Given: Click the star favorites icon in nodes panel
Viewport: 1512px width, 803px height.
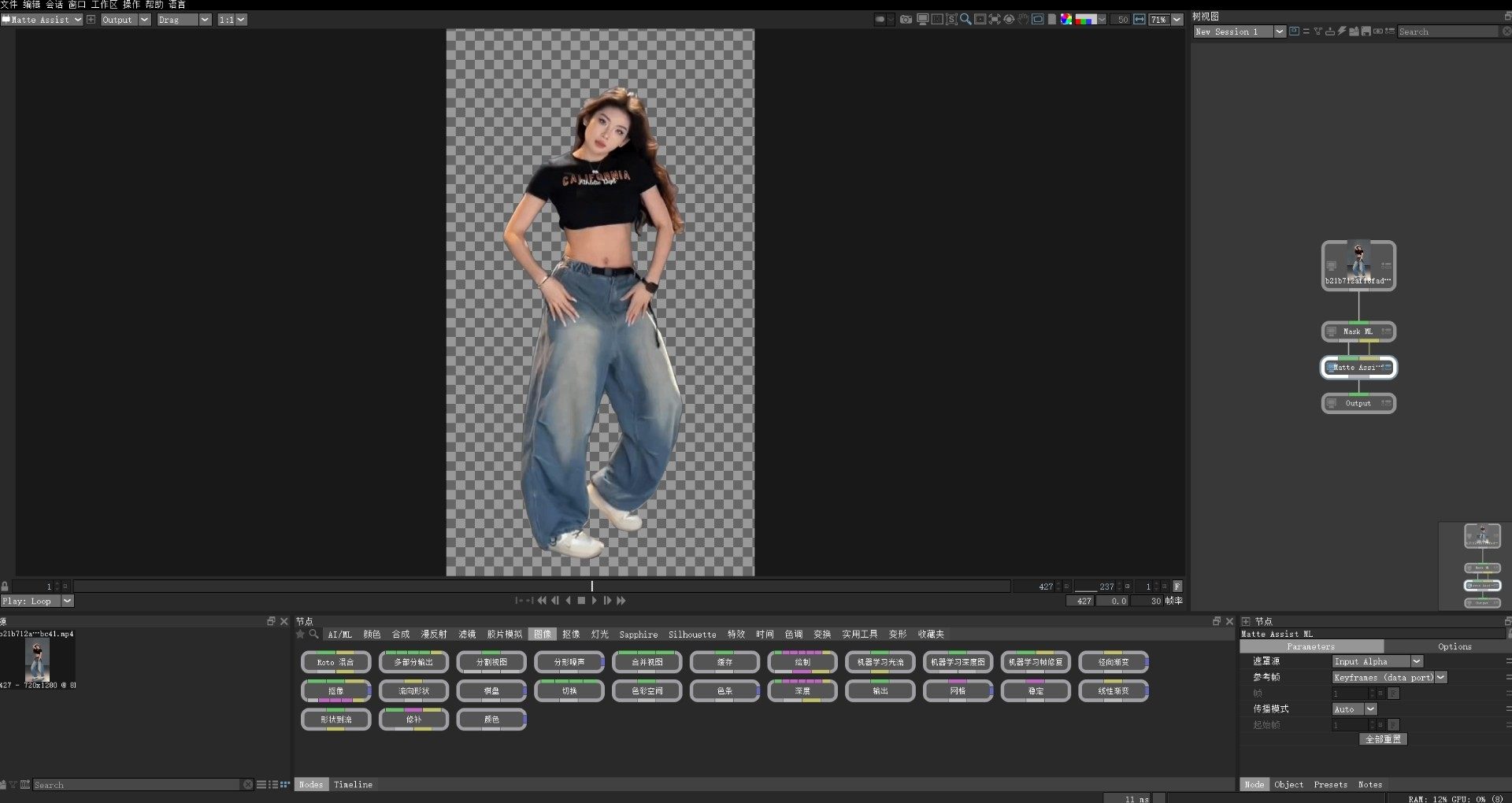Looking at the screenshot, I should click(x=300, y=635).
